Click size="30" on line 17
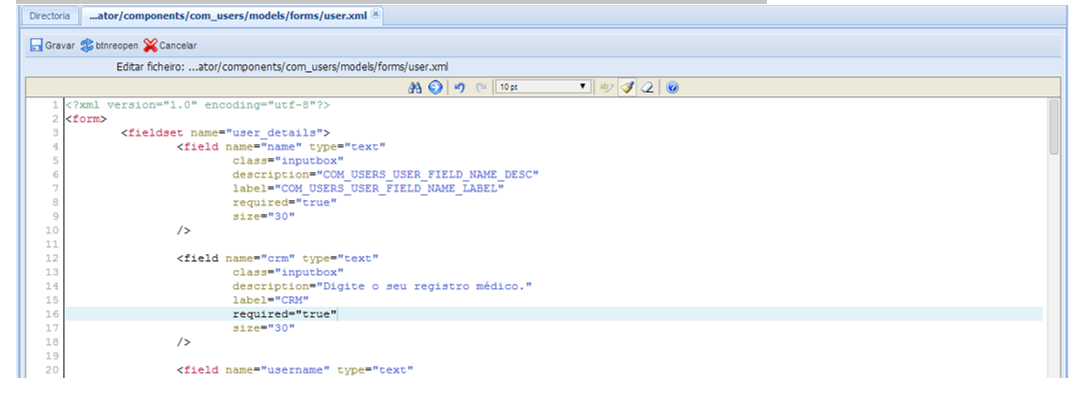 pyautogui.click(x=264, y=328)
